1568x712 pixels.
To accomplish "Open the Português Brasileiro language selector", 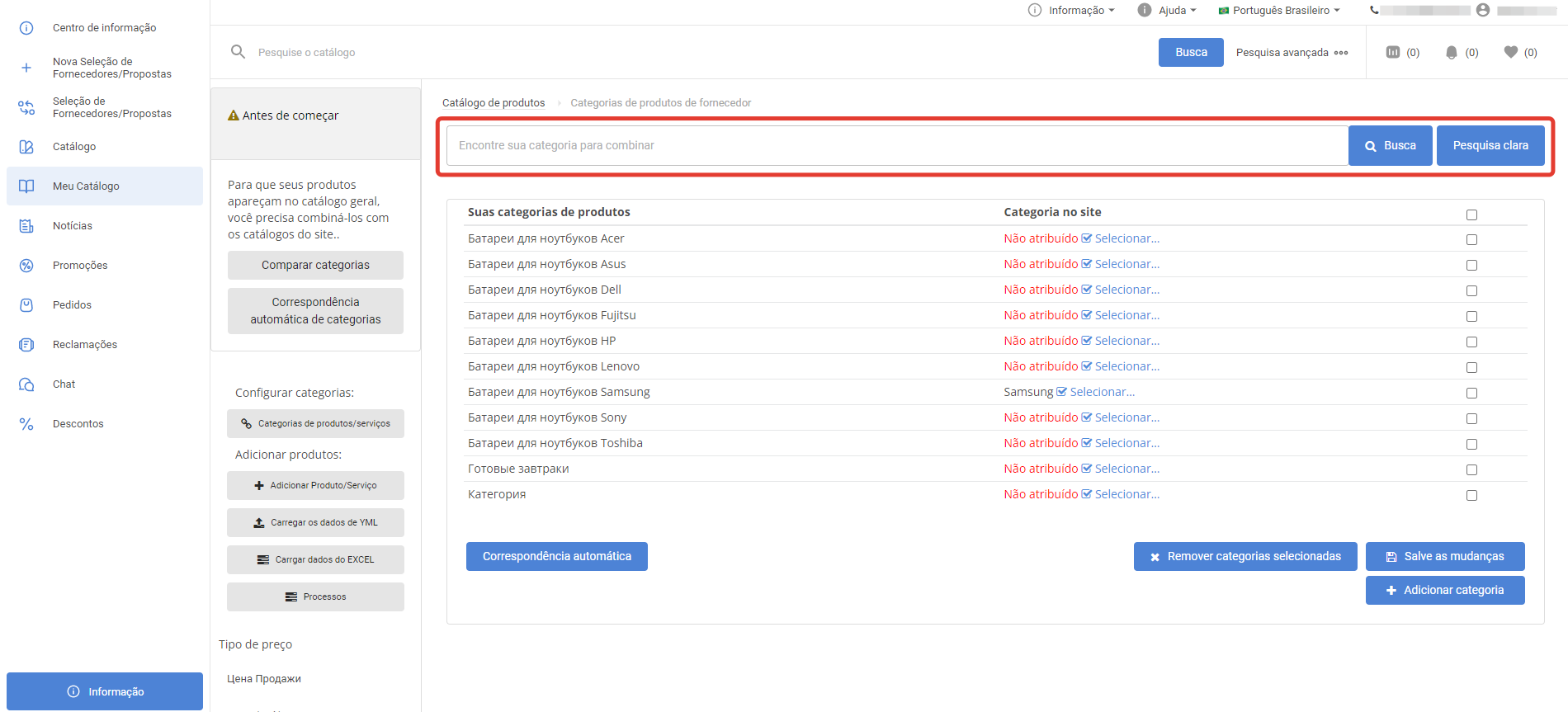I will pos(1279,10).
